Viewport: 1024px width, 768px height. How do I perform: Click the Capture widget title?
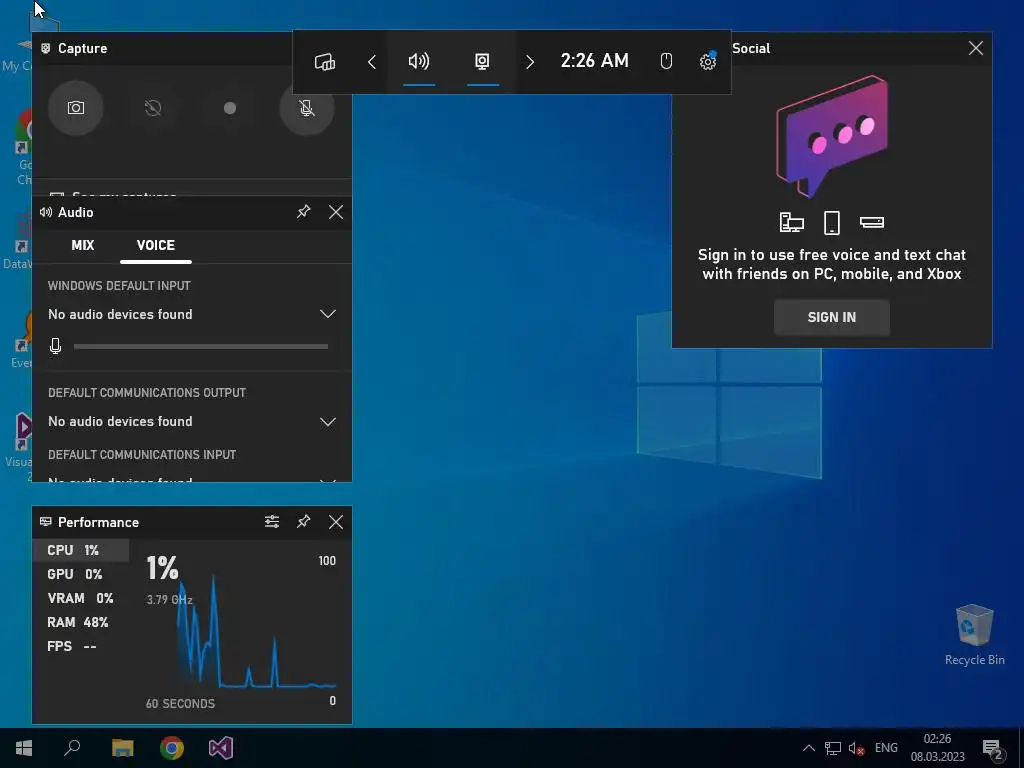(x=82, y=48)
